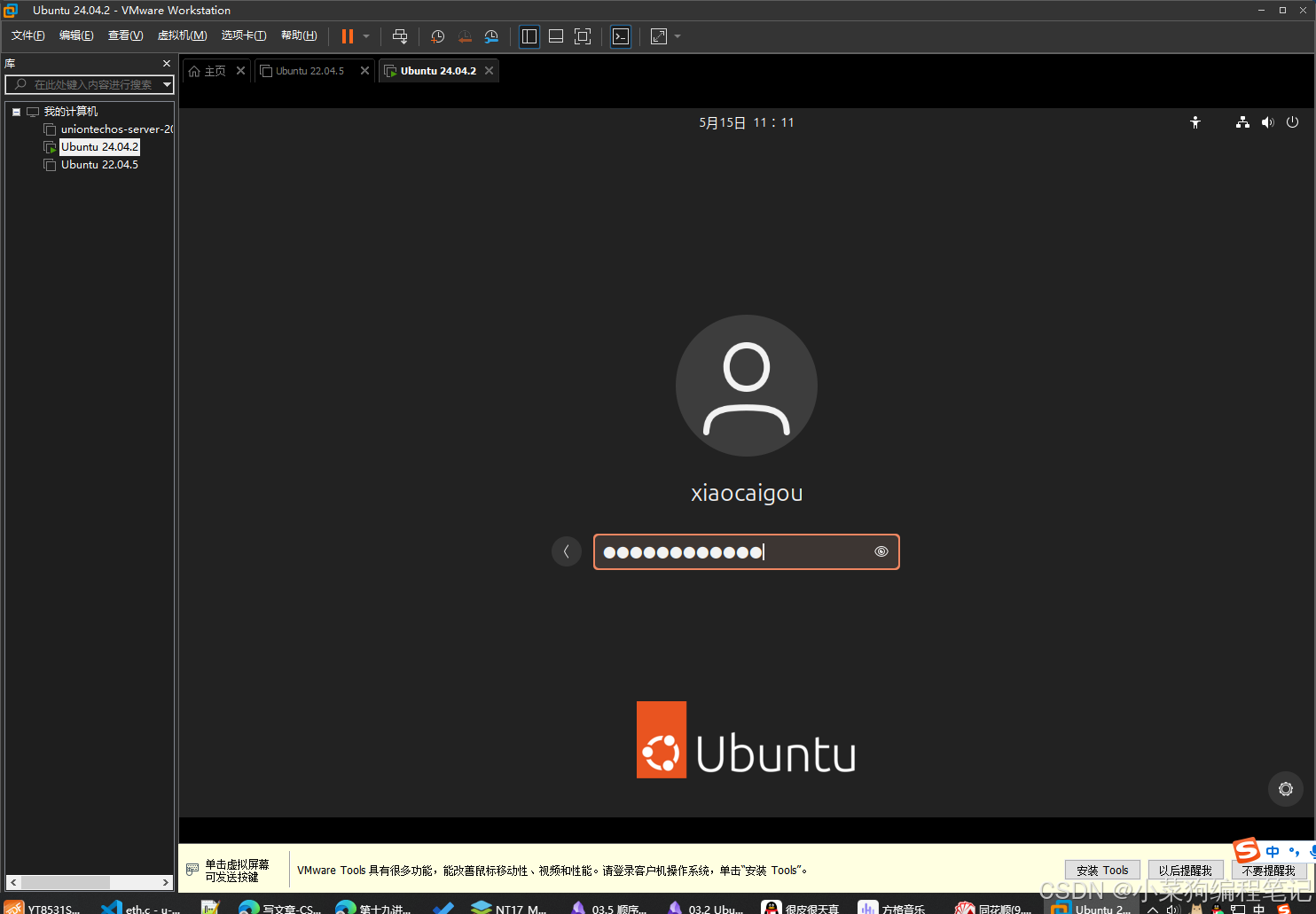
Task: Toggle the library sidebar view
Action: pos(529,36)
